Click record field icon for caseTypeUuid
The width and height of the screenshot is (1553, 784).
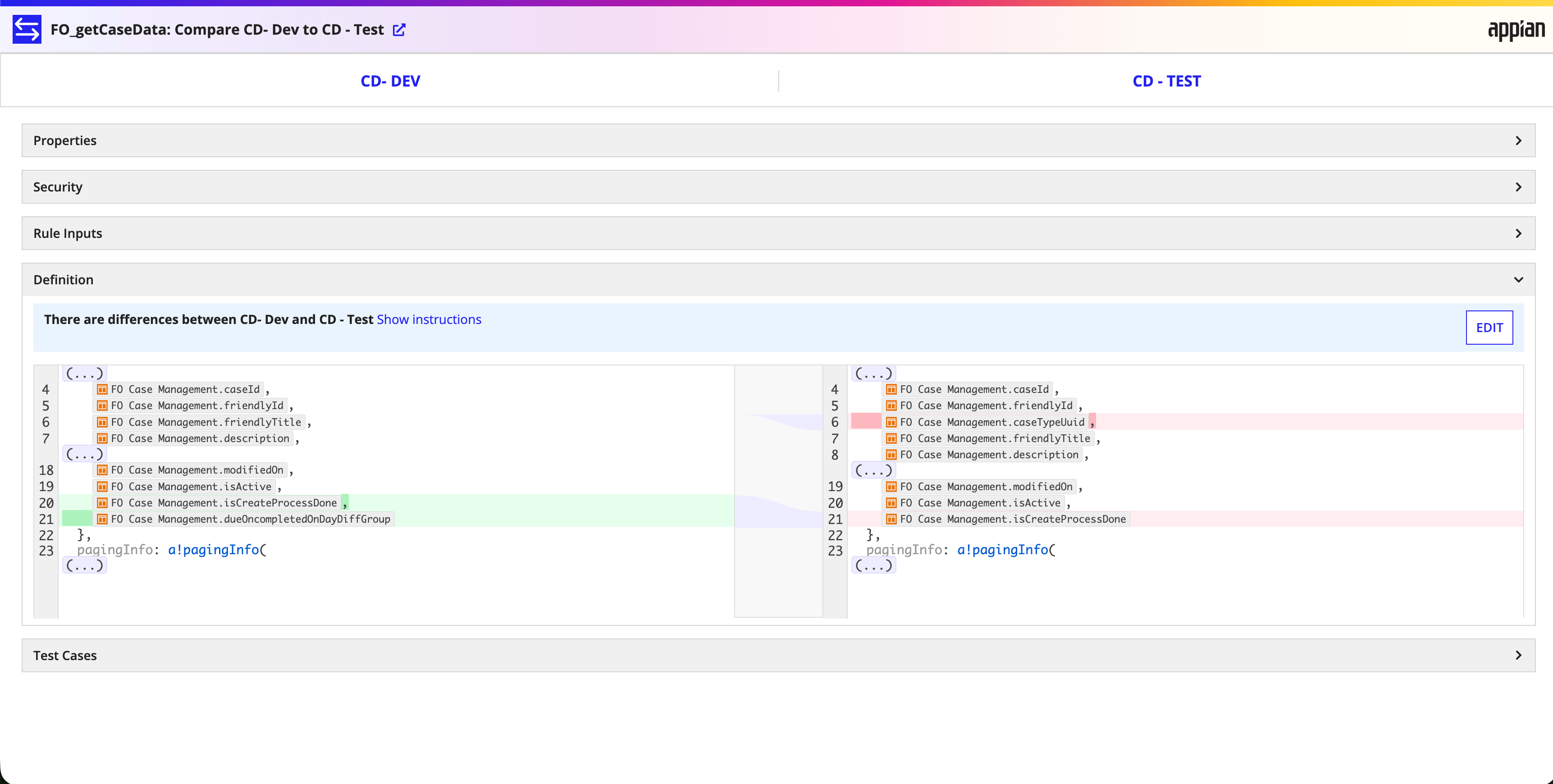click(x=891, y=422)
